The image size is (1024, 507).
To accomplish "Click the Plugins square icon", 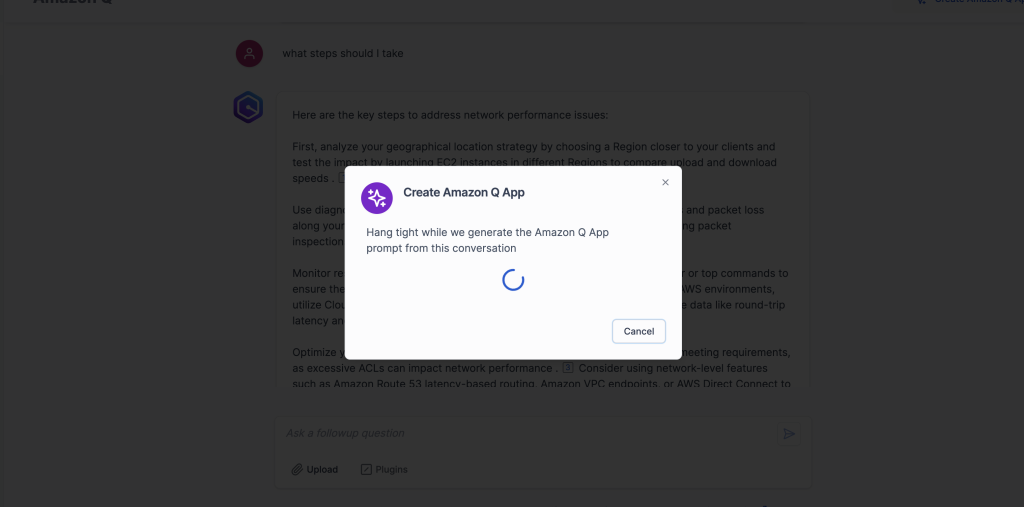I will click(366, 469).
